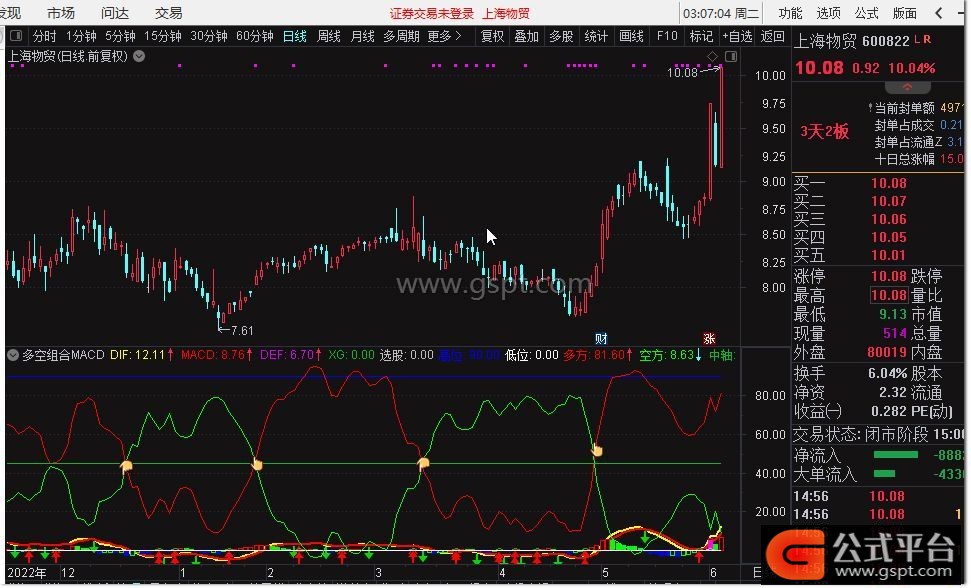The width and height of the screenshot is (971, 588).
Task: Click the diamond marker icon above the chart
Action: [x=712, y=57]
